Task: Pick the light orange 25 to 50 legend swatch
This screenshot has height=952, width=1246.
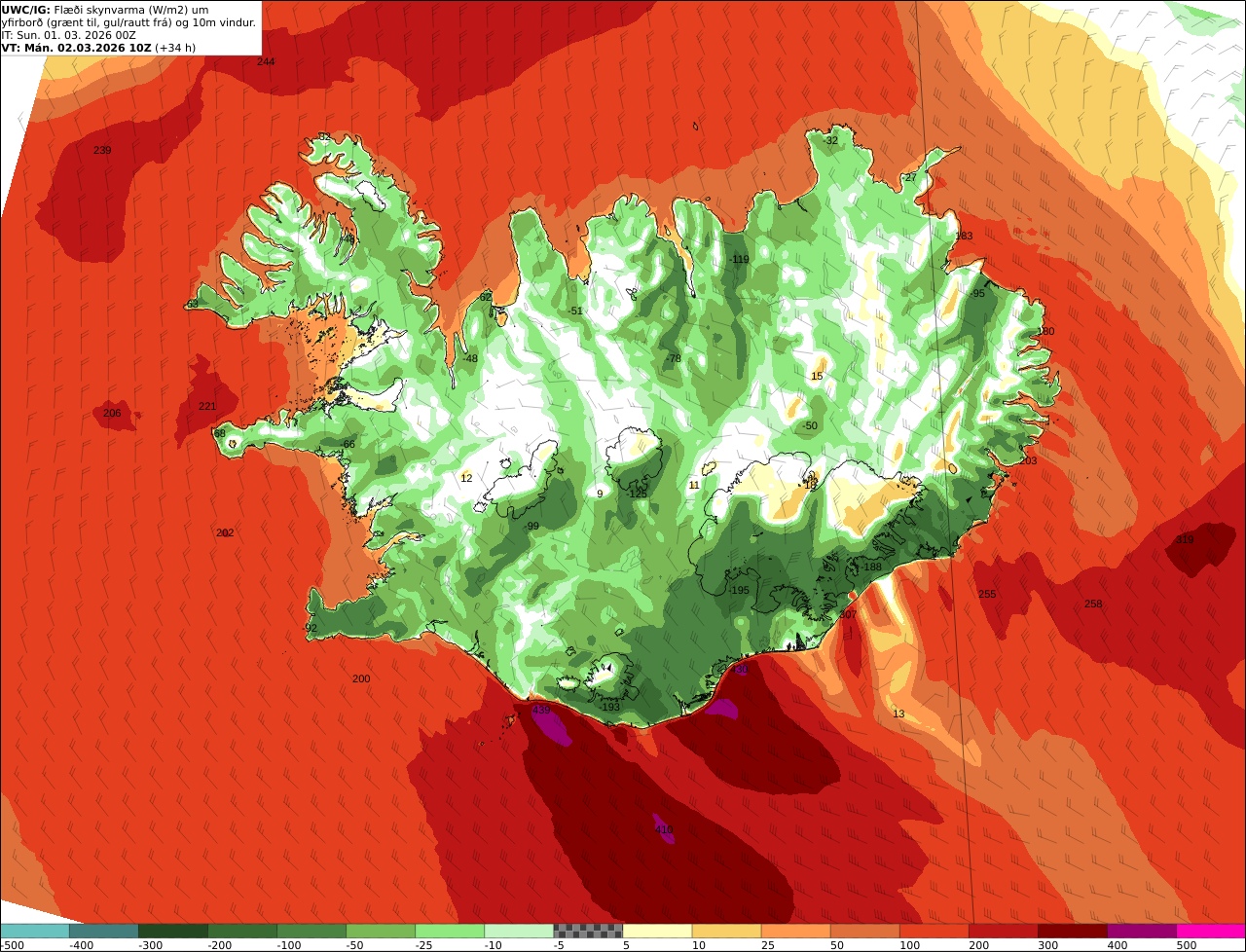Action: click(795, 932)
